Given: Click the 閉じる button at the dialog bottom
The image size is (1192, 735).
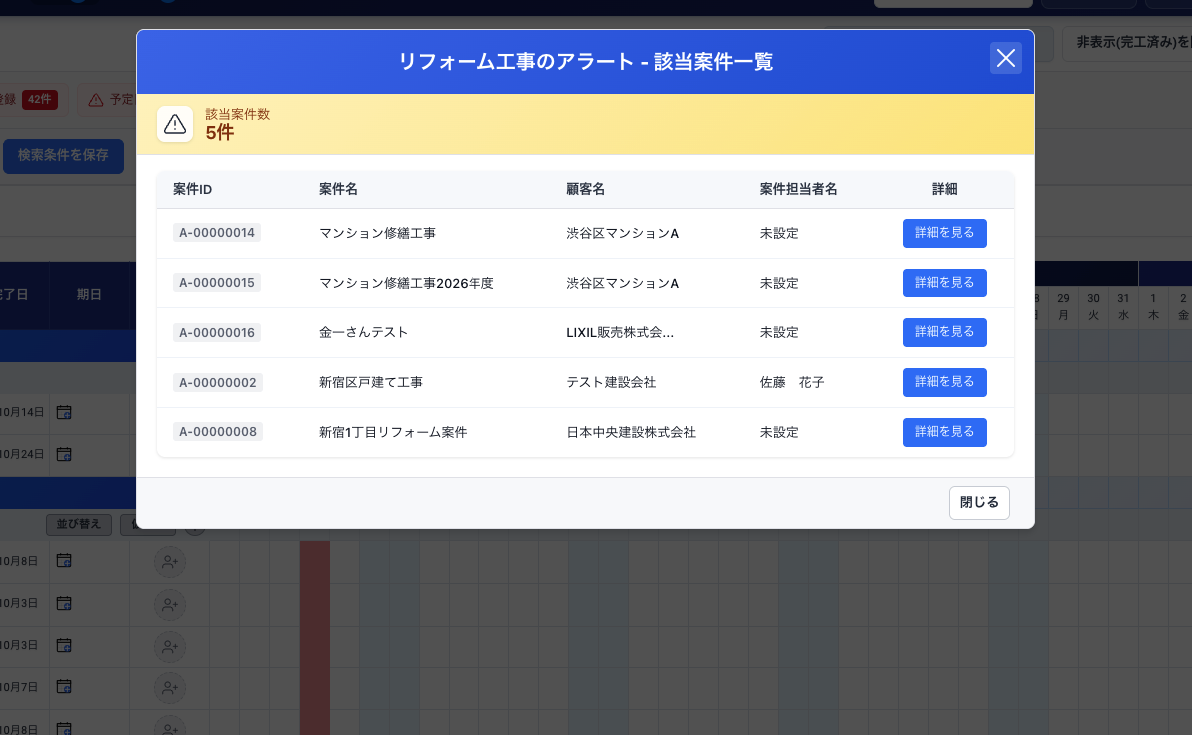Looking at the screenshot, I should pos(978,503).
